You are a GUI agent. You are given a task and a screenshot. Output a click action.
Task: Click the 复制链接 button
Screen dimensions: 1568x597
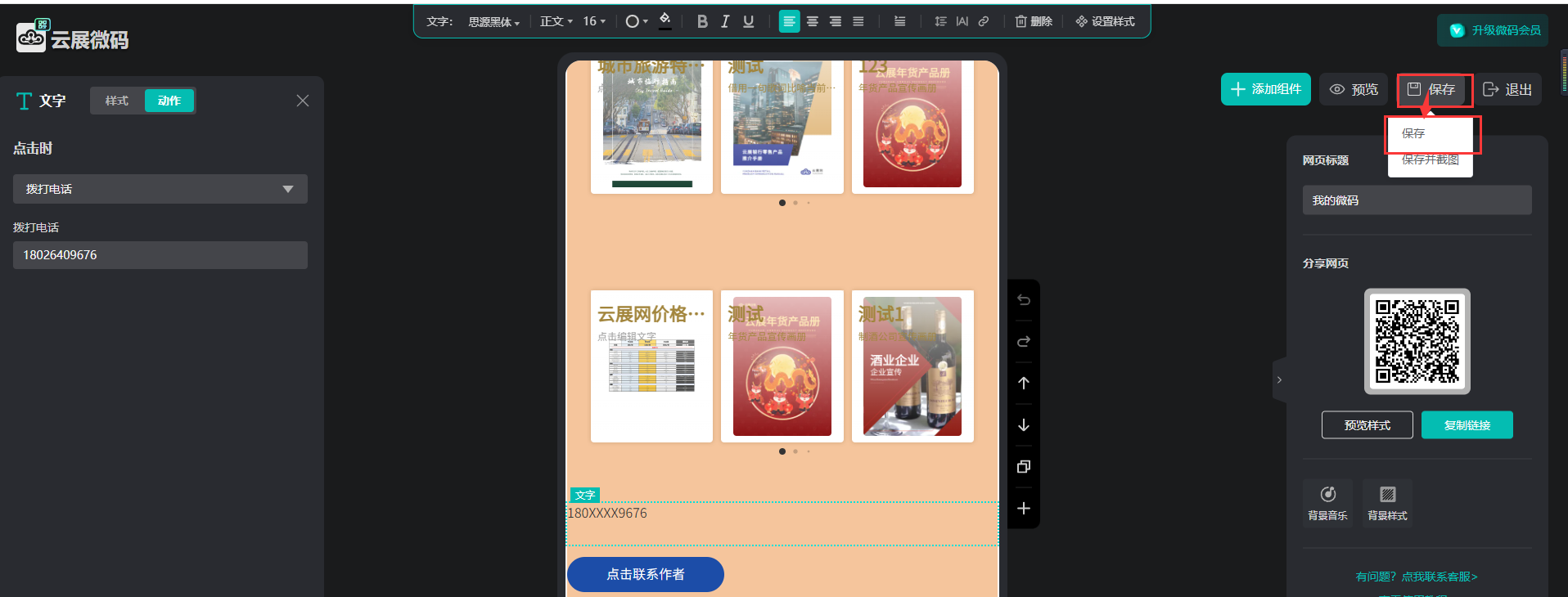click(x=1467, y=425)
